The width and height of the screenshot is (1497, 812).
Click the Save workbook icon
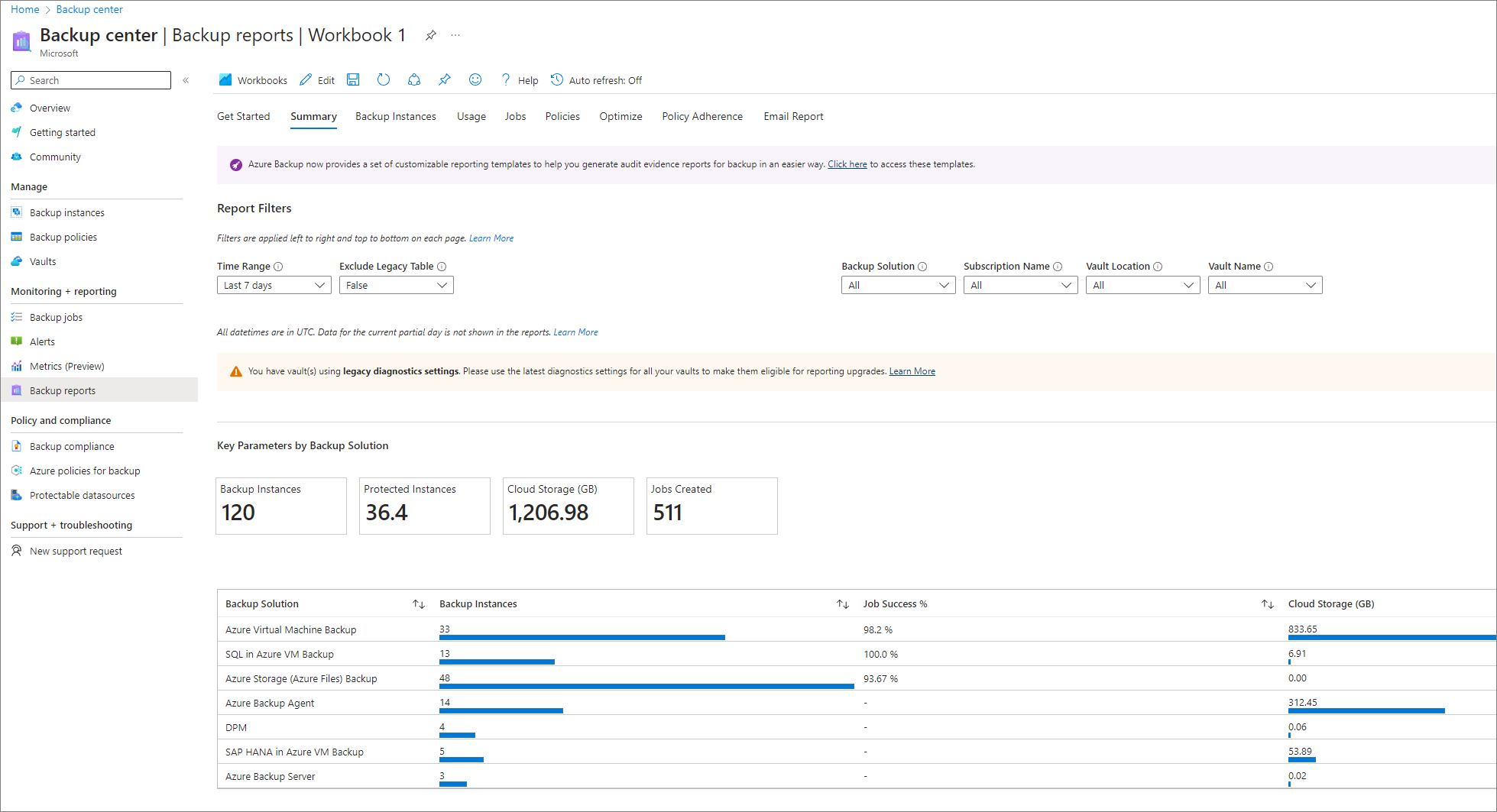point(353,80)
